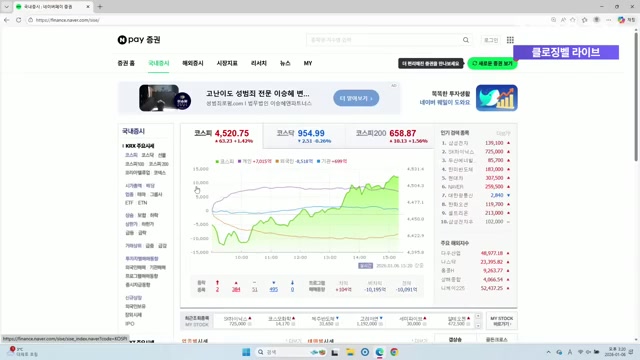This screenshot has width=640, height=360.
Task: Open the 리서치 menu
Action: point(259,63)
